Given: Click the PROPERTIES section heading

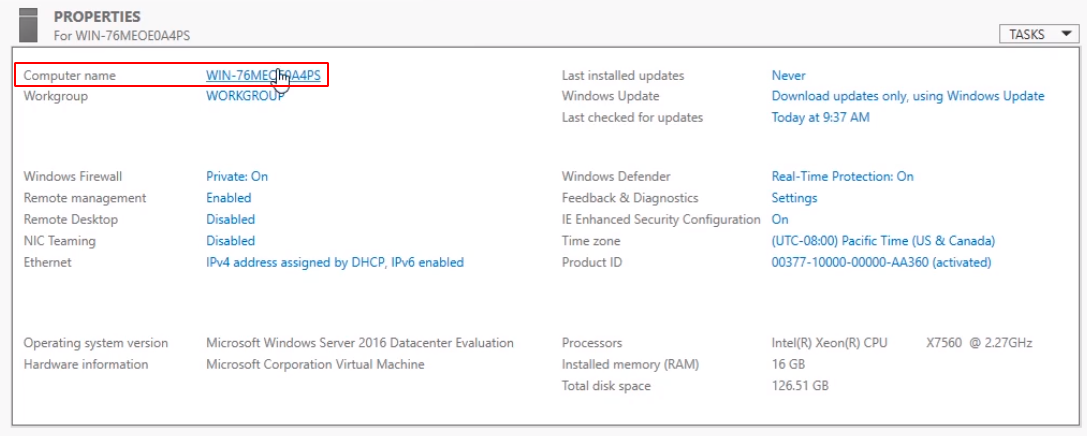Looking at the screenshot, I should (x=97, y=17).
